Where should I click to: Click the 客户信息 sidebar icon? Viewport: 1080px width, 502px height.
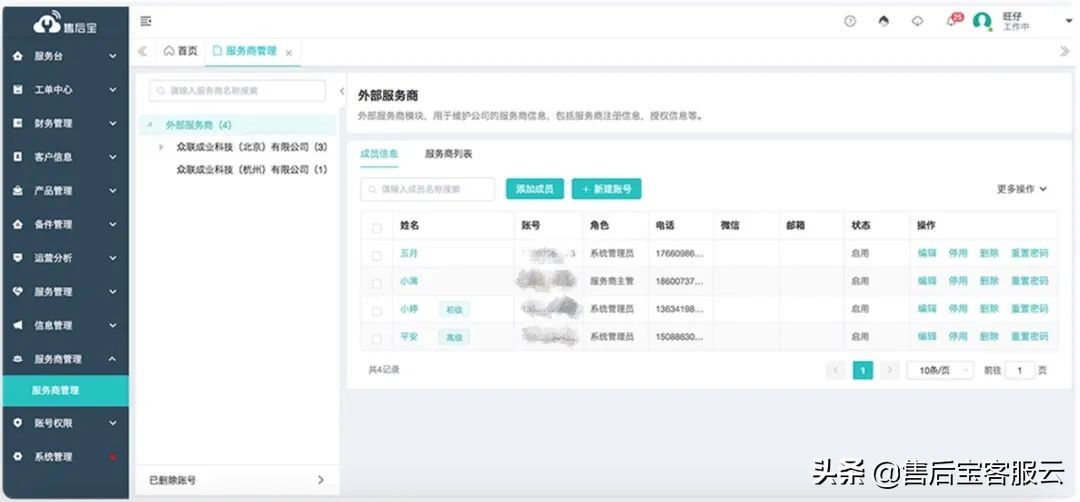click(x=18, y=157)
